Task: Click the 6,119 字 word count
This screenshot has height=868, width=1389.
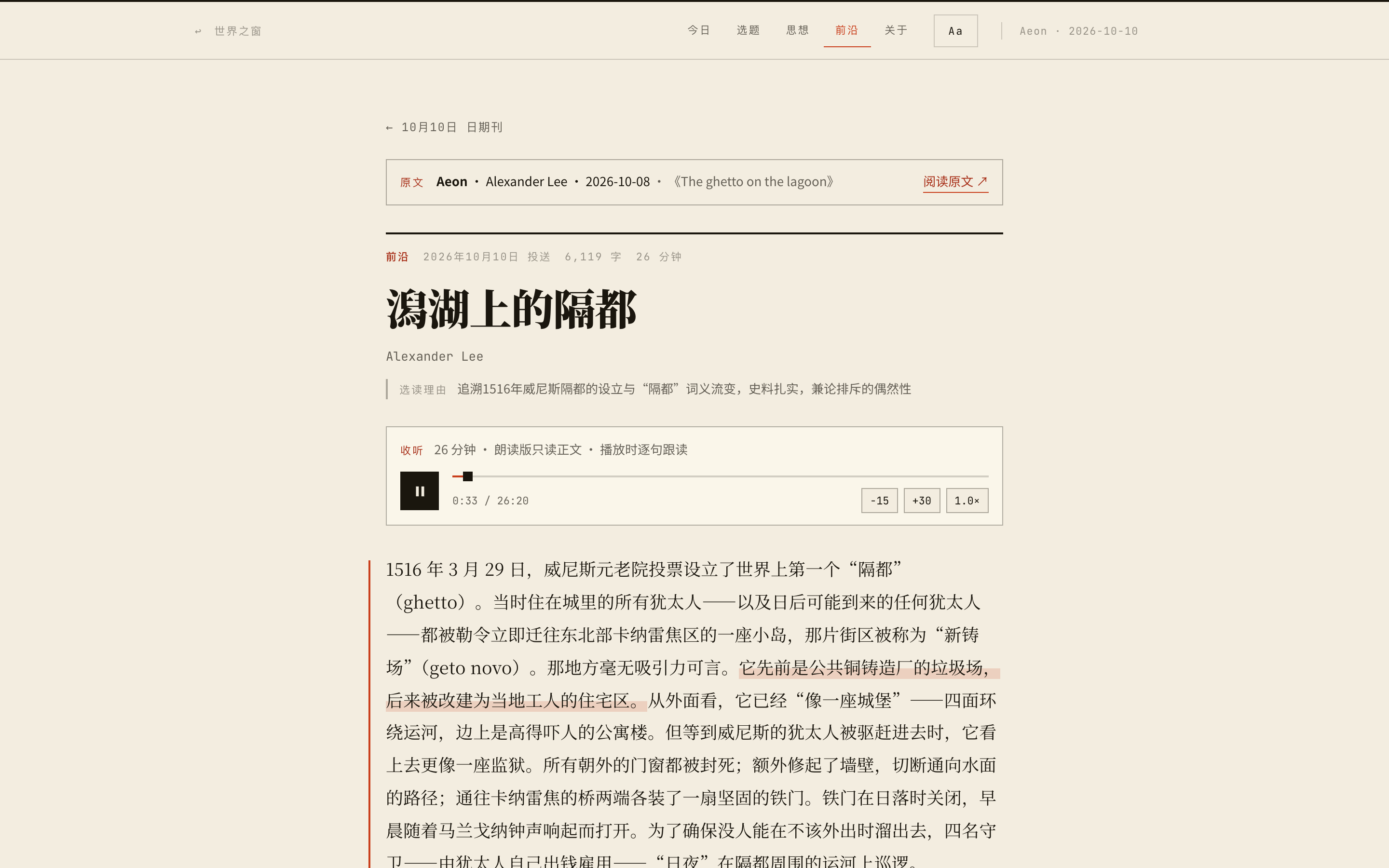Action: click(593, 257)
